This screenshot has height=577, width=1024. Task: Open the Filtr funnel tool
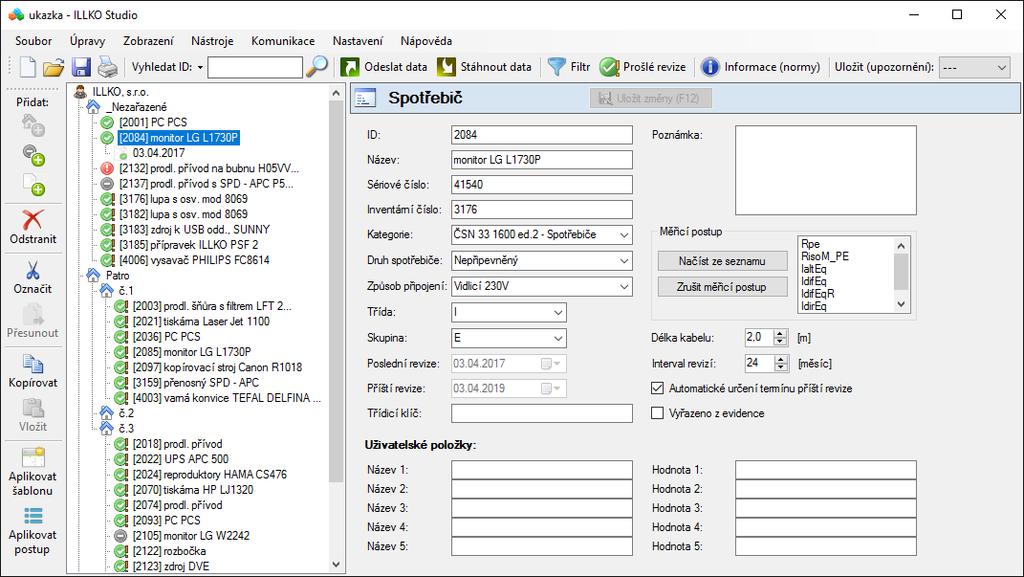(x=569, y=67)
